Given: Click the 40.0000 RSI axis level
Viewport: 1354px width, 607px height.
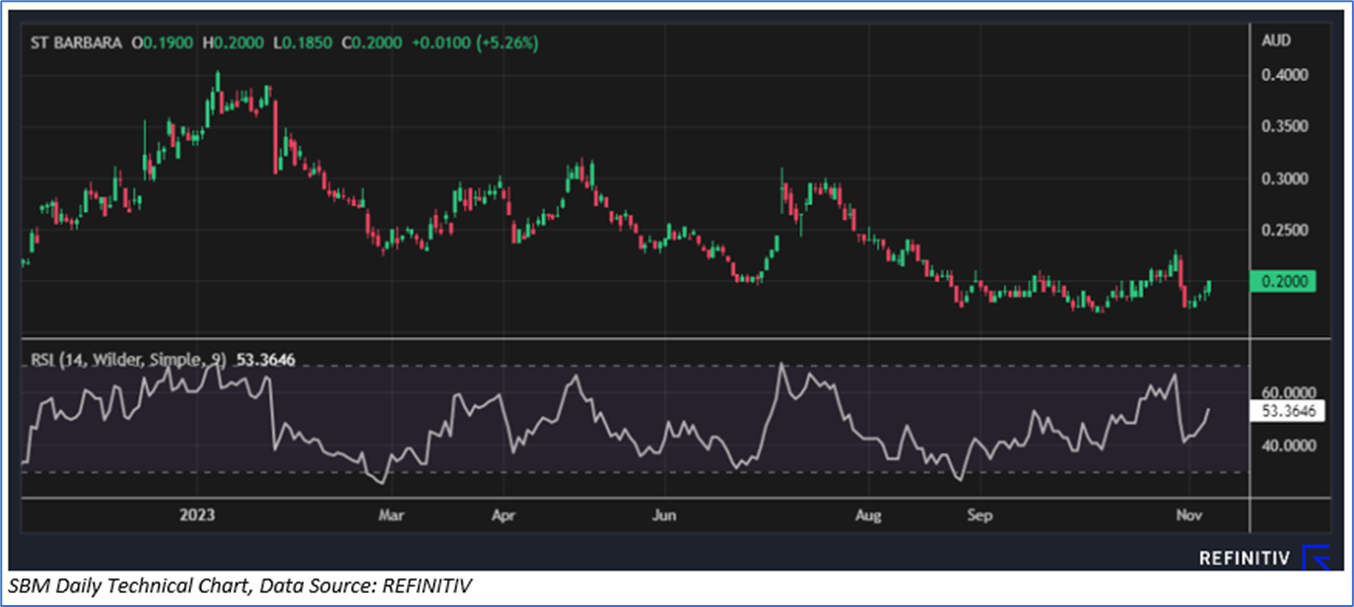Looking at the screenshot, I should pos(1285,445).
